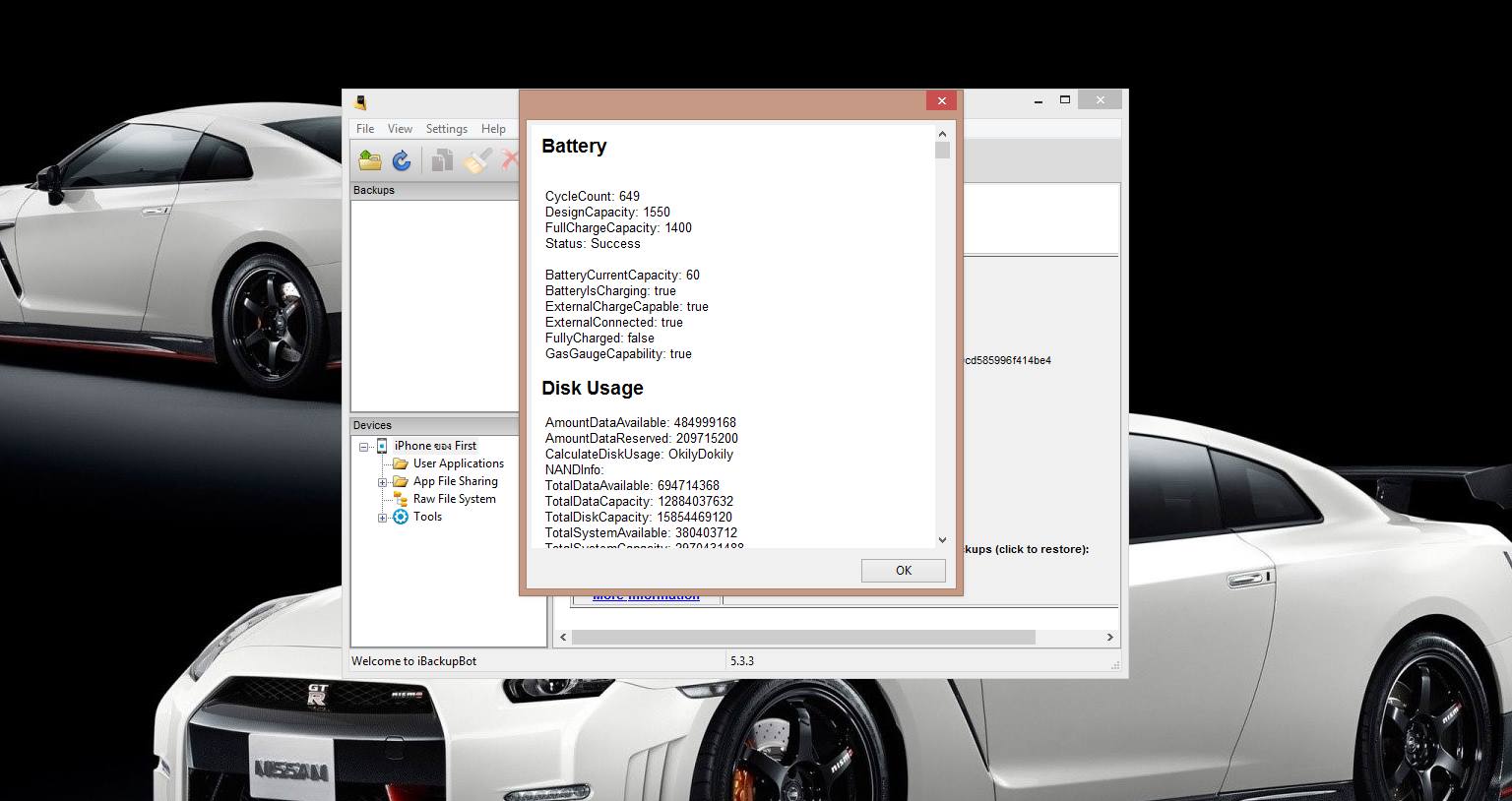
Task: Expand the App File Sharing node
Action: point(383,482)
